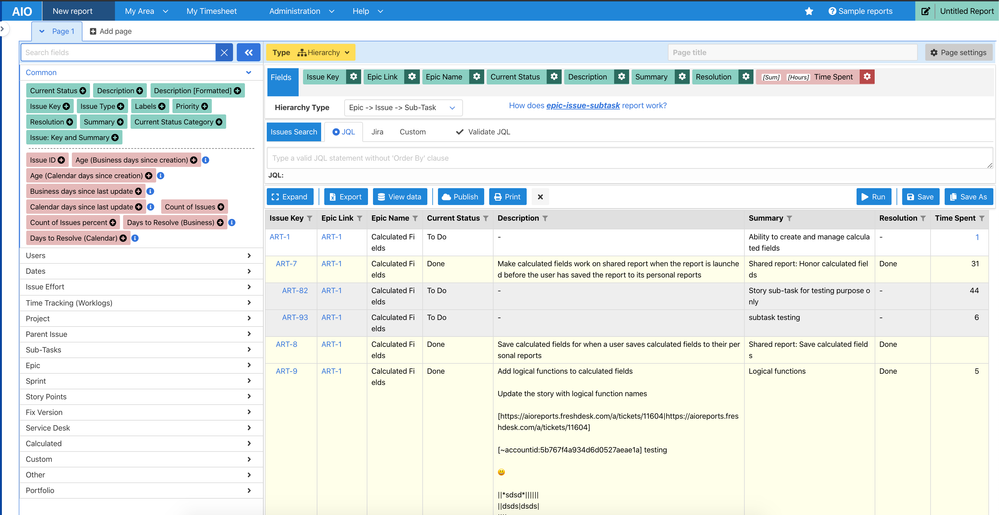The width and height of the screenshot is (999, 515).
Task: Open the Hierarchy Type select box
Action: tap(403, 108)
